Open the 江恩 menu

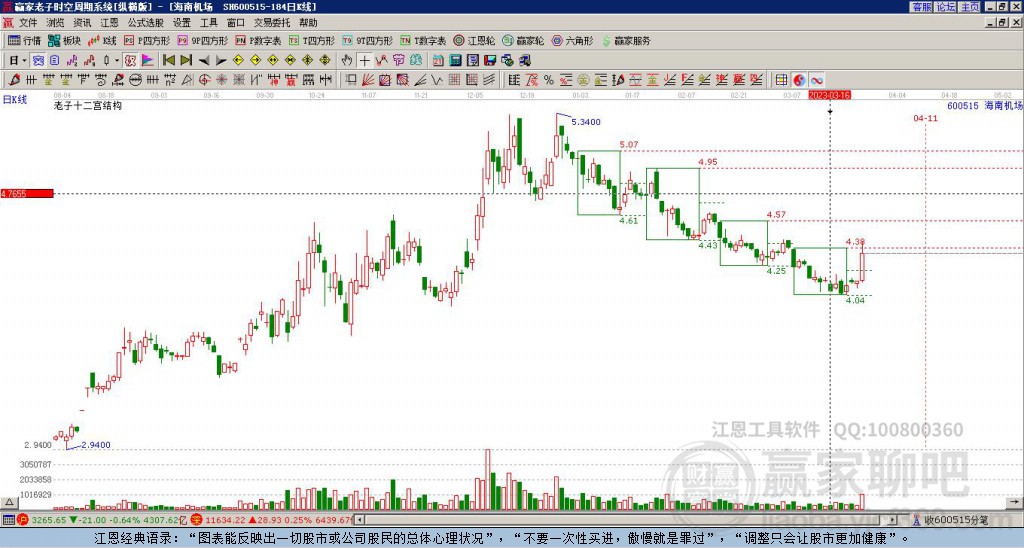click(x=109, y=23)
